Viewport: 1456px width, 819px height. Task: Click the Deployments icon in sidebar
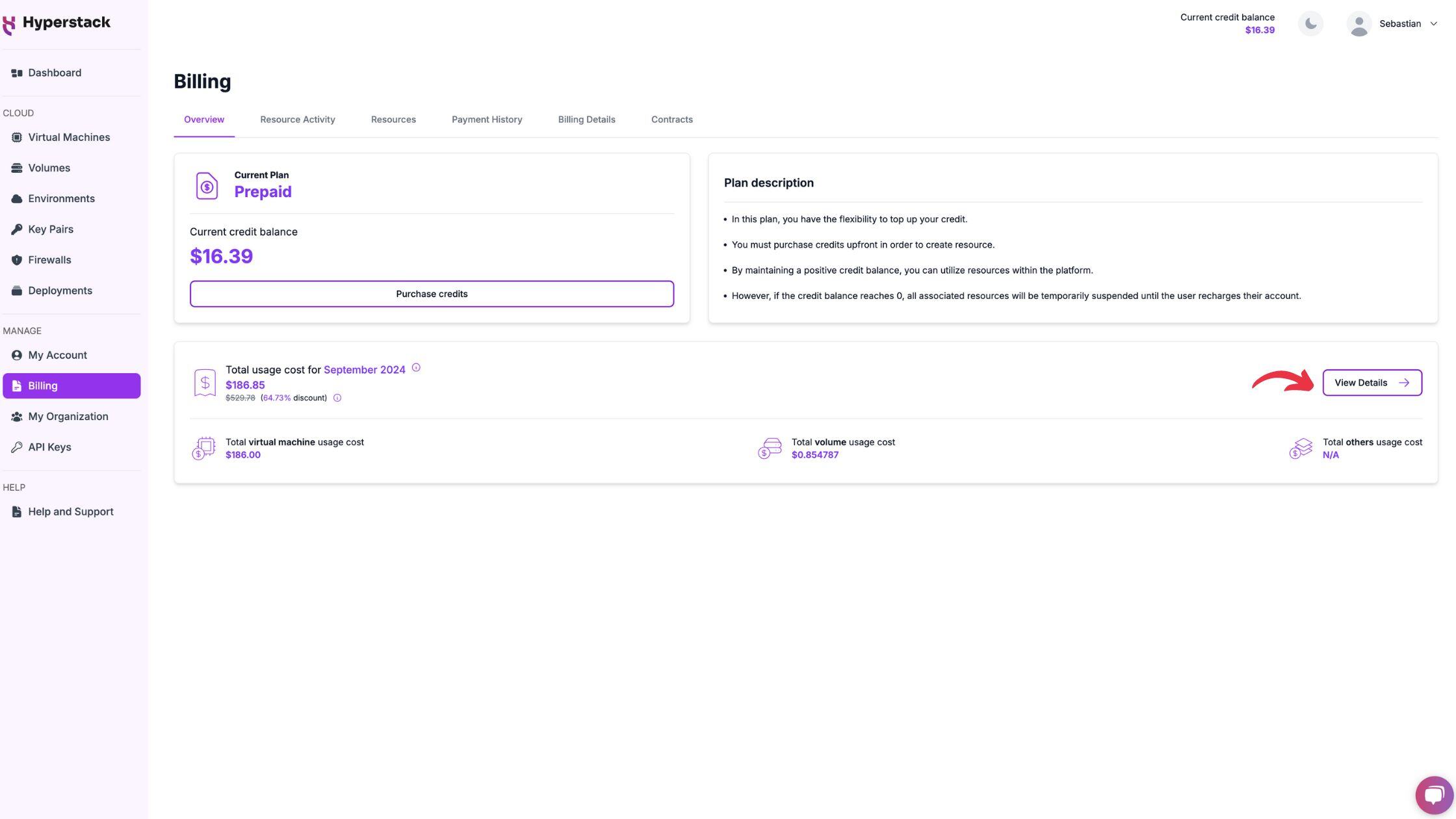point(17,291)
